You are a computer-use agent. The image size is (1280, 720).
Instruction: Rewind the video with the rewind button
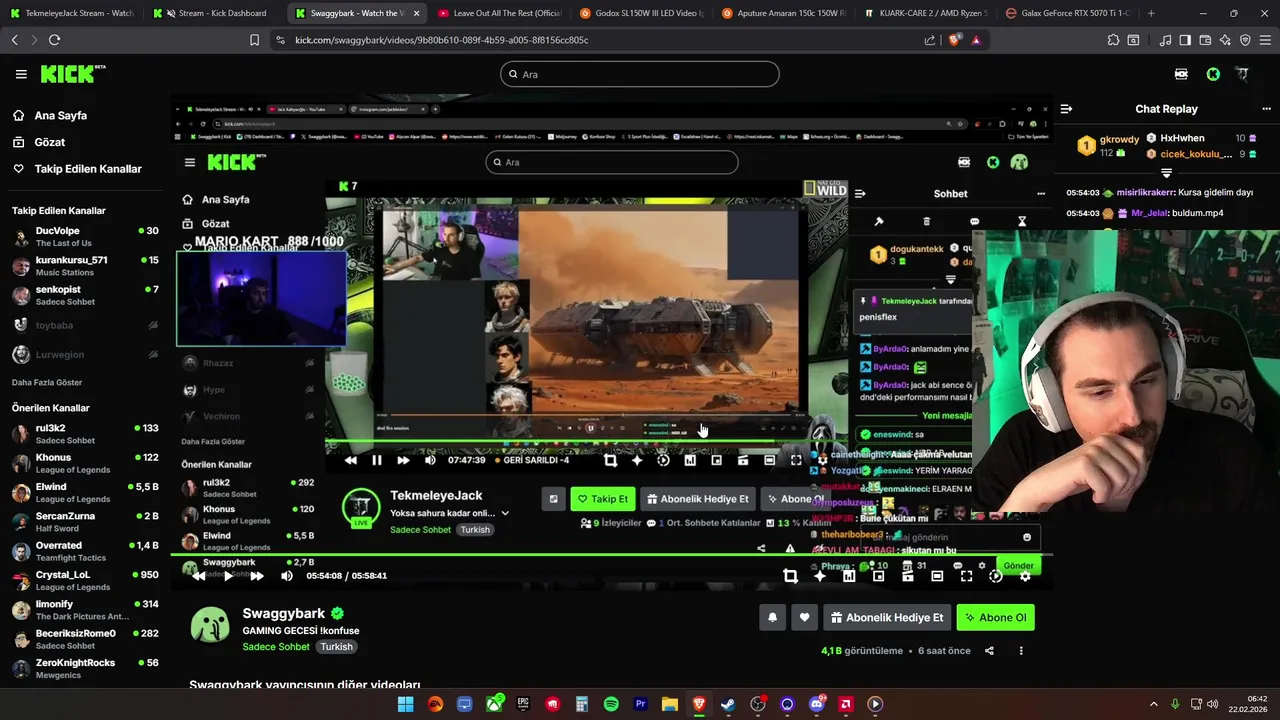coord(199,576)
